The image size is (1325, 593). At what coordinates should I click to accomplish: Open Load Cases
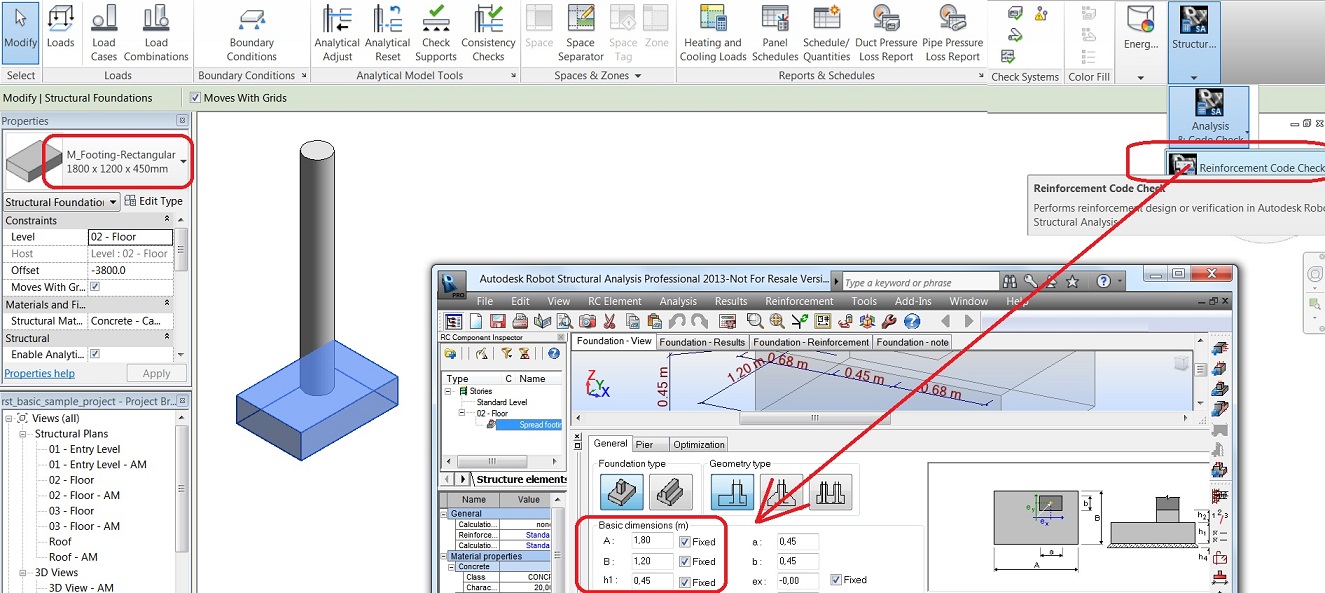coord(104,33)
